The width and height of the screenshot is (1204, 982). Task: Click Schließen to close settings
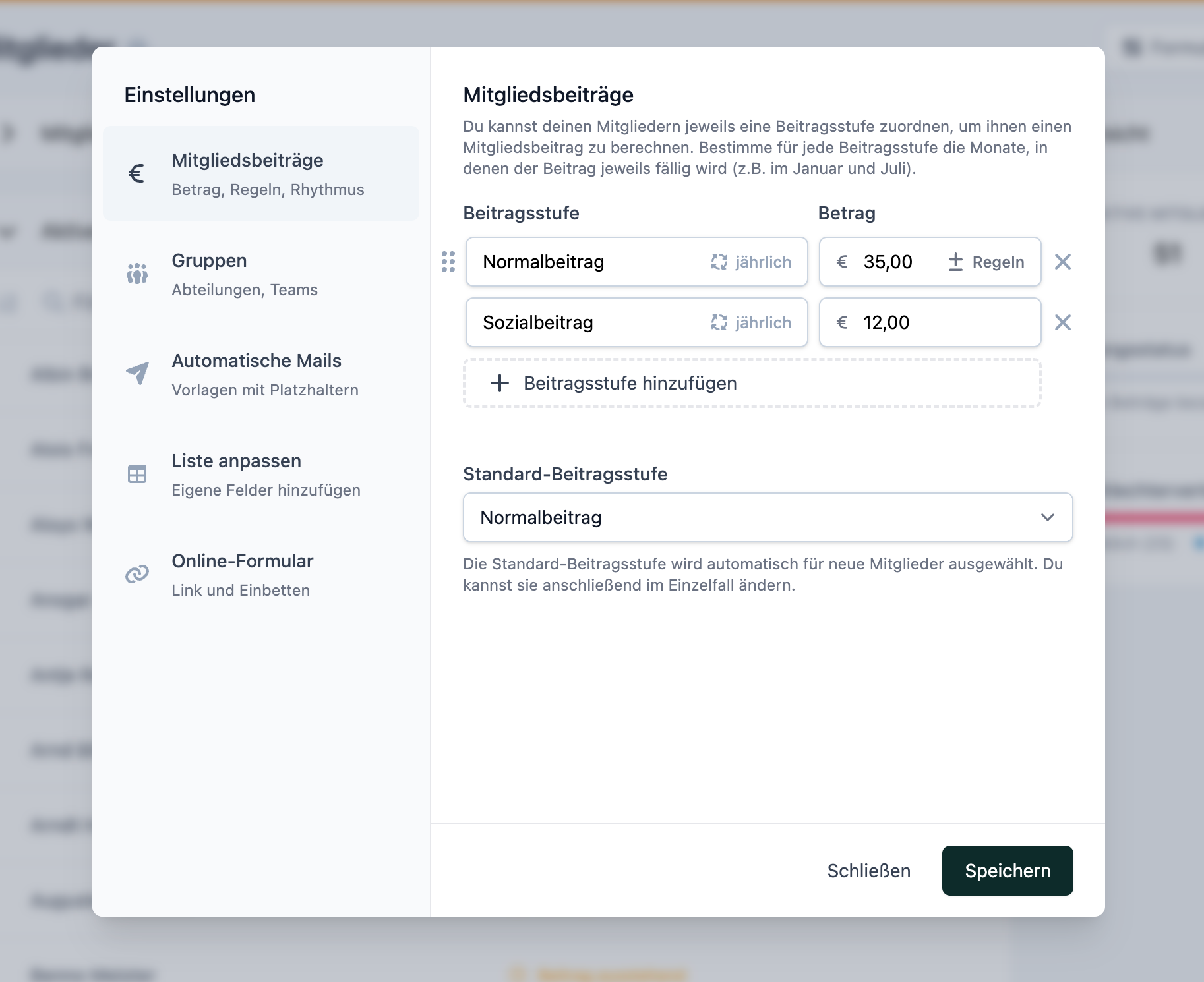click(868, 871)
